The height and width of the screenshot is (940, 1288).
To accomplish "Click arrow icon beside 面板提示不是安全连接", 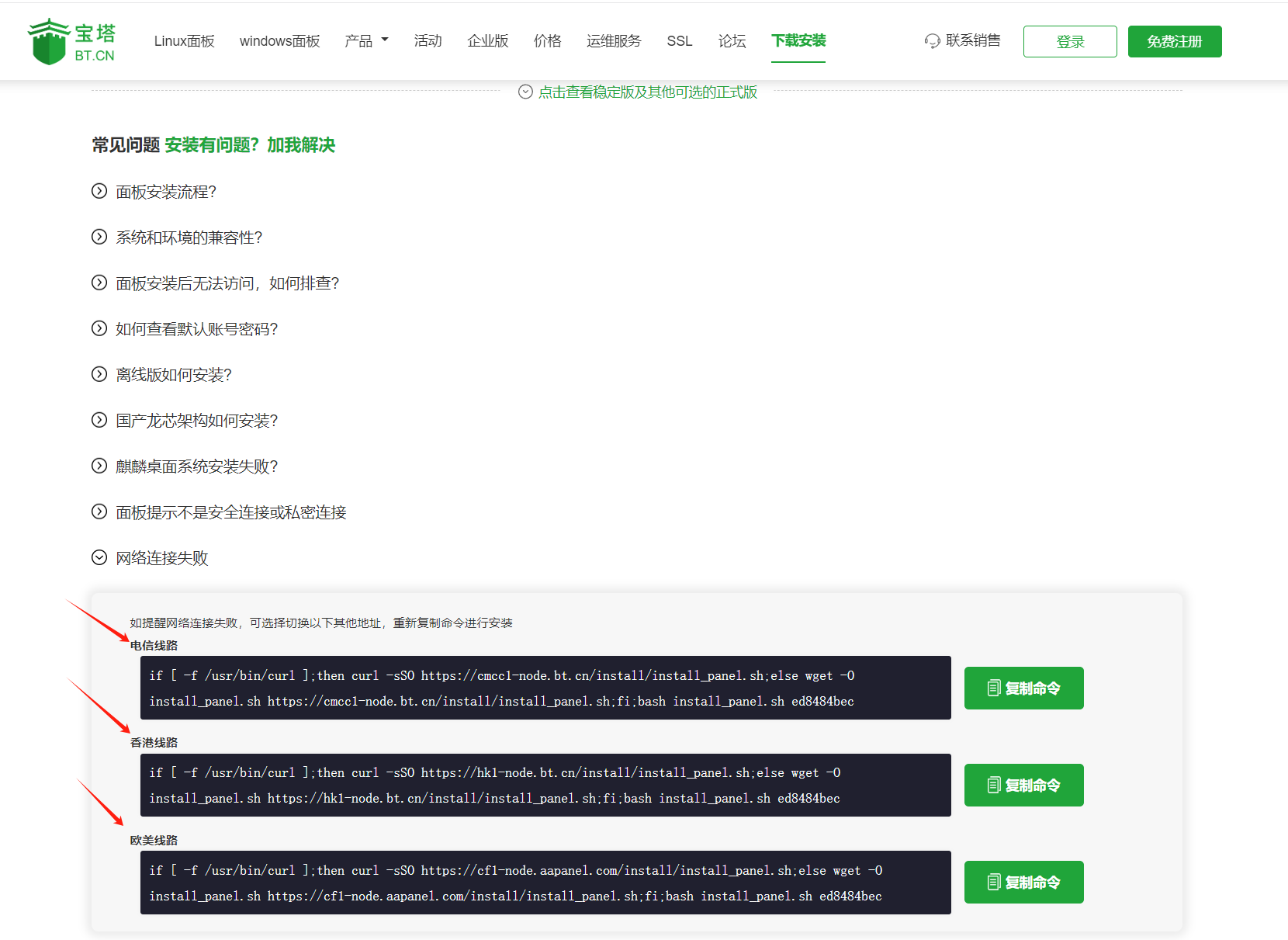I will pyautogui.click(x=99, y=512).
